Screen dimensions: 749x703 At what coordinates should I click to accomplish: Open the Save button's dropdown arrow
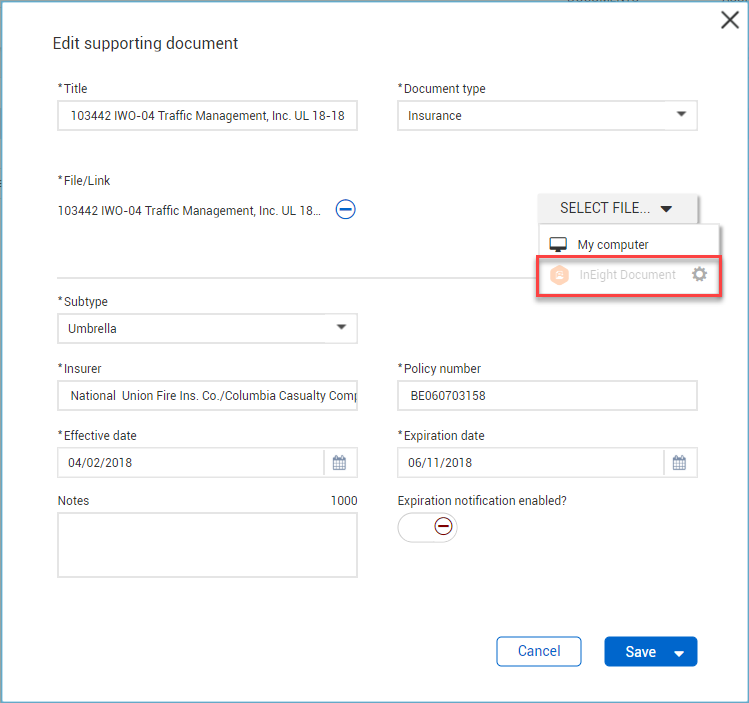click(x=680, y=653)
